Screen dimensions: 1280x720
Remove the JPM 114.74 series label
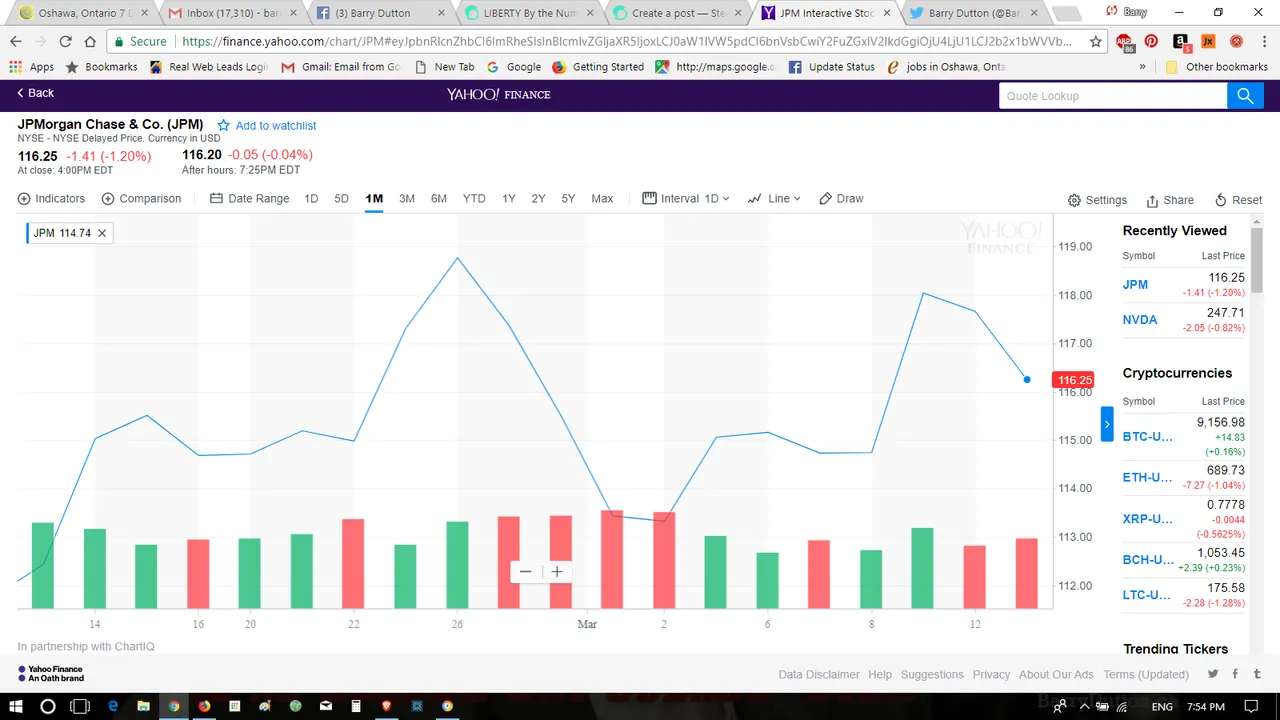point(102,233)
